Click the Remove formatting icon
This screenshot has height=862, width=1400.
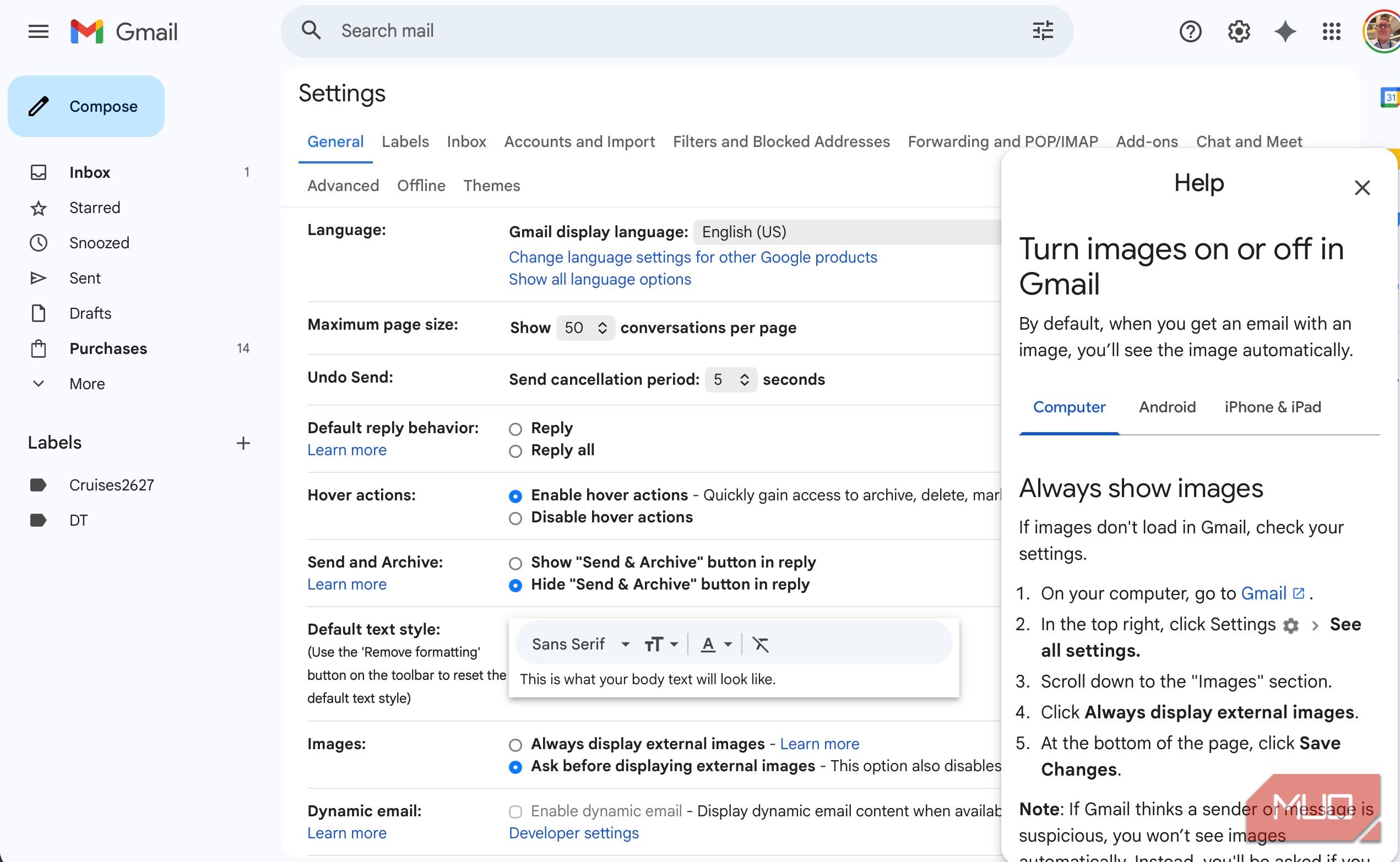(x=760, y=644)
